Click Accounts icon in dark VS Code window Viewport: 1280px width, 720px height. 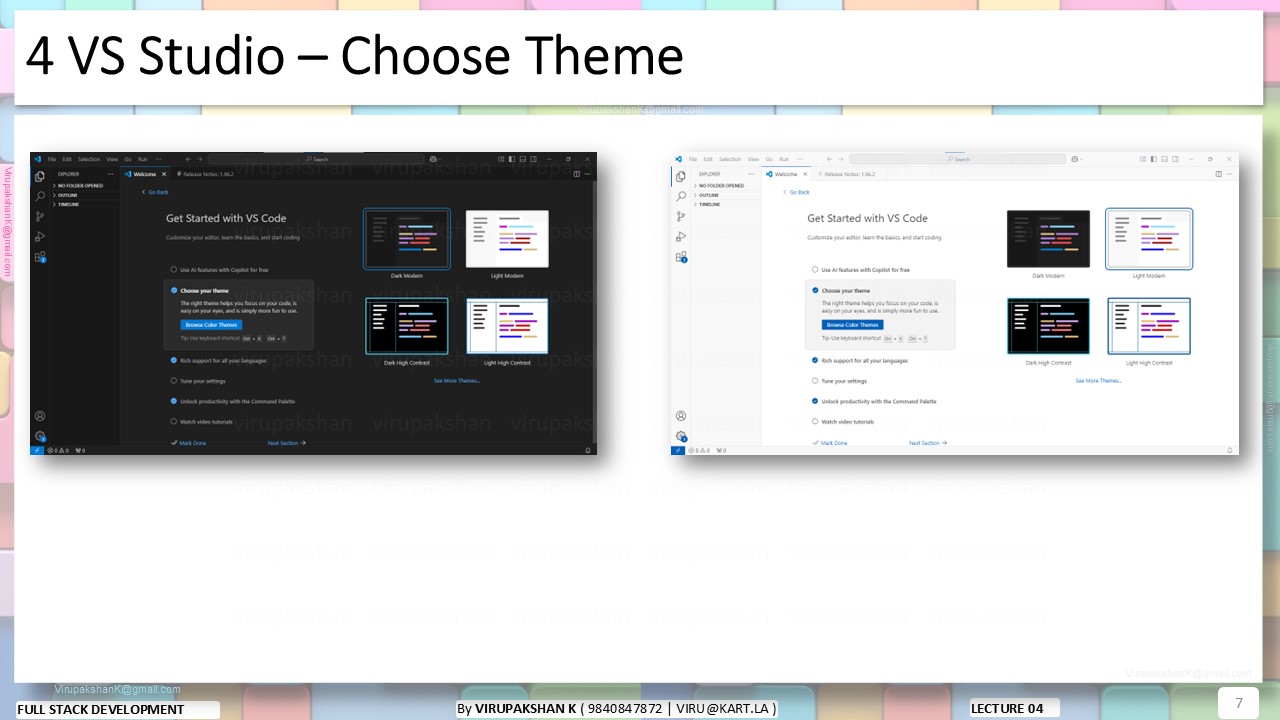[x=40, y=416]
